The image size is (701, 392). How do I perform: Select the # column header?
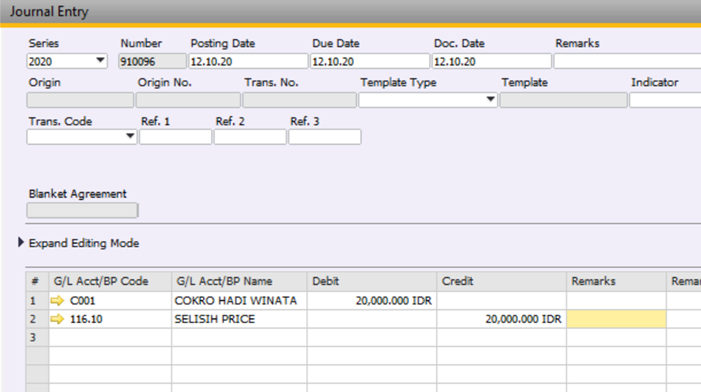[37, 281]
